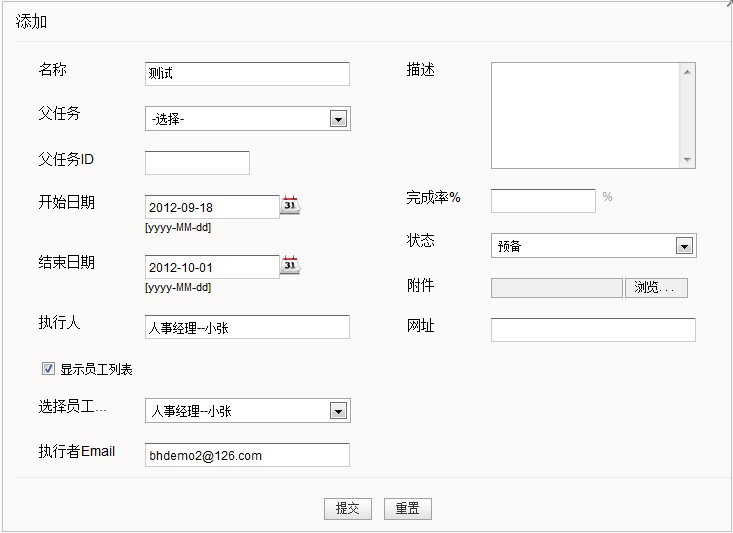The width and height of the screenshot is (733, 533).
Task: Focus the 执行人 text field
Action: [x=247, y=327]
